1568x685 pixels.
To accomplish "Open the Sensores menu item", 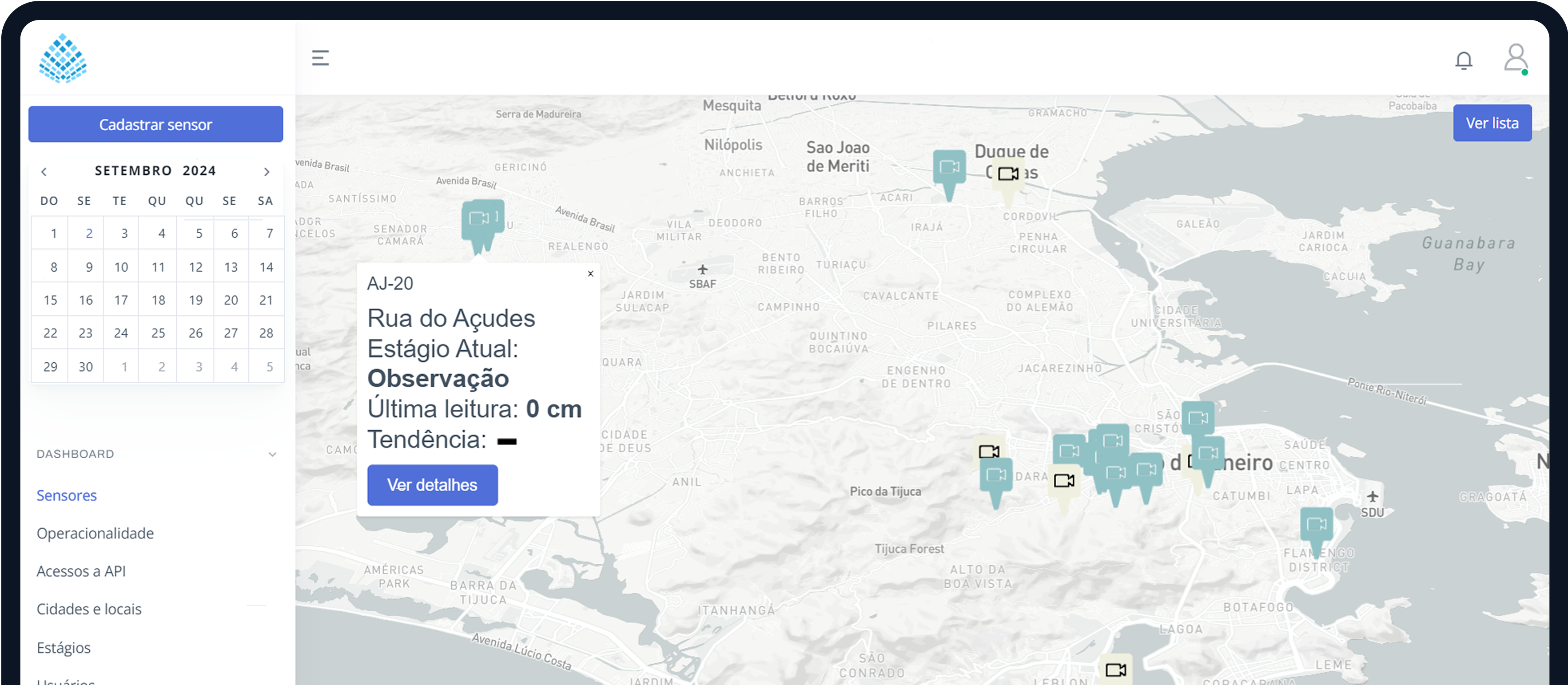I will pyautogui.click(x=66, y=495).
